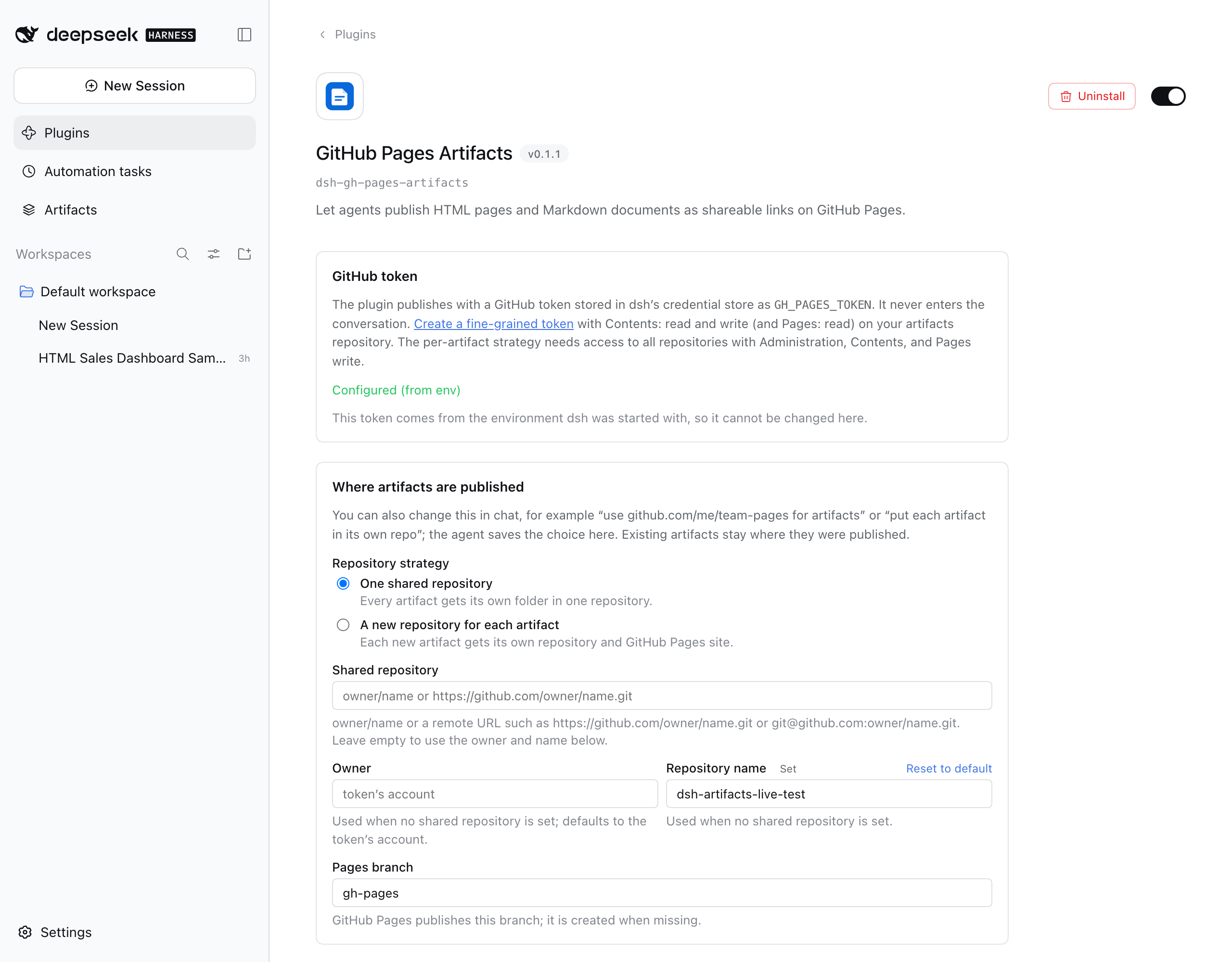Click the DeepSeek whale logo

(26, 35)
